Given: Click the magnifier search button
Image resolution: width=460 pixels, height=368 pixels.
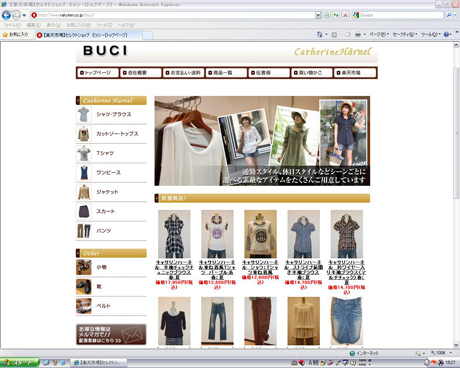Looking at the screenshot, I should (x=449, y=15).
